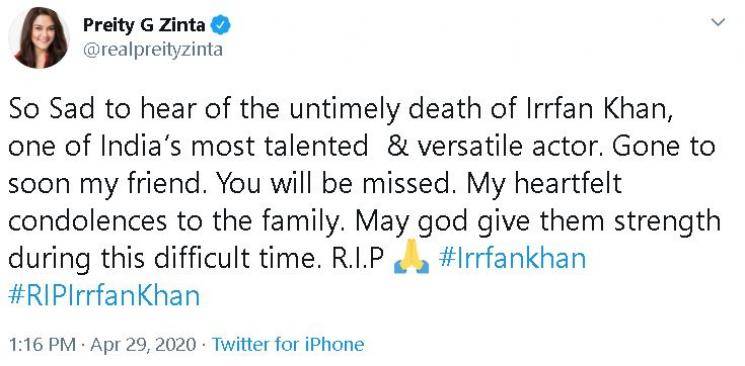Viewport: 745px width, 366px height.
Task: Open Preity G Zinta's profile photo
Action: (x=39, y=38)
